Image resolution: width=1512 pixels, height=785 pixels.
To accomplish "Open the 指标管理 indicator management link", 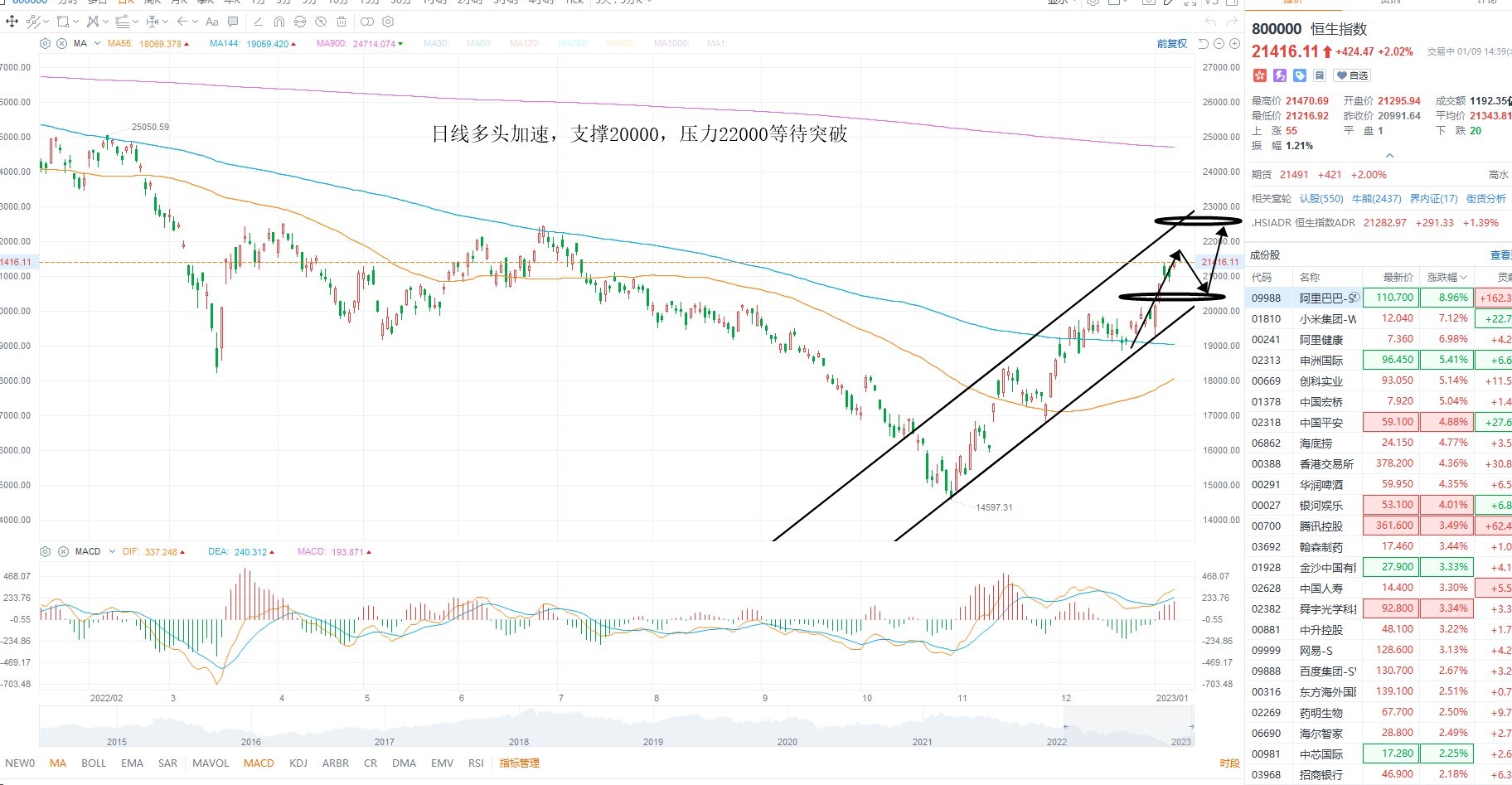I will [519, 763].
